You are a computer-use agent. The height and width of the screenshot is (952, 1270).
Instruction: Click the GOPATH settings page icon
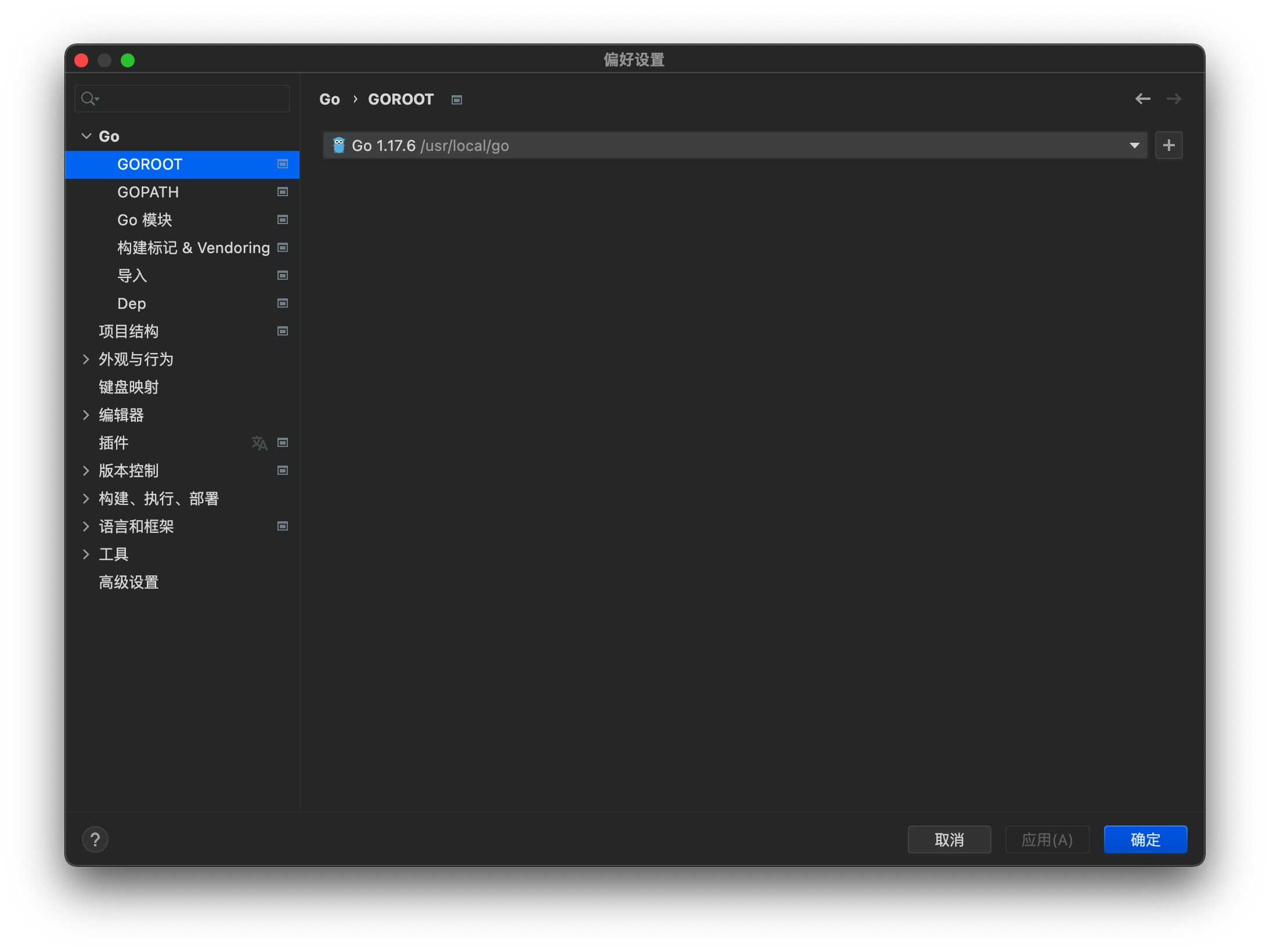click(283, 192)
